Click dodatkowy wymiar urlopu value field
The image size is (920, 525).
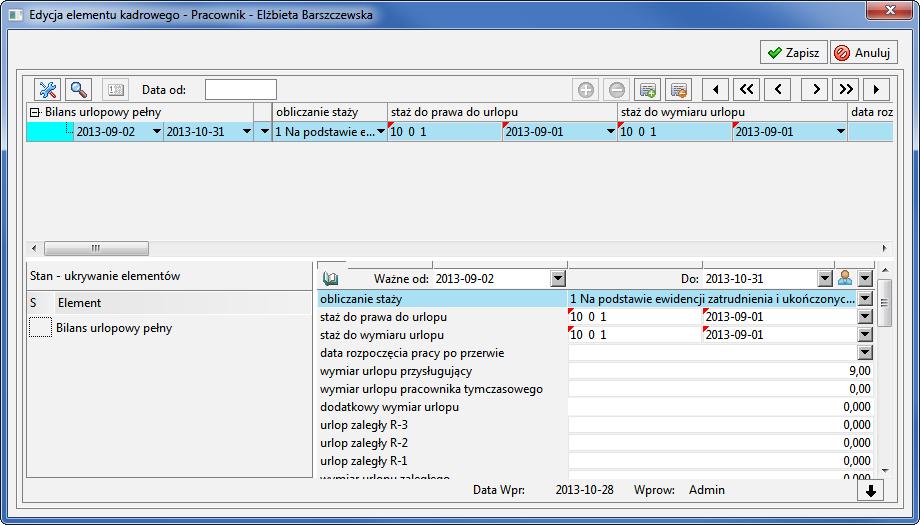tap(721, 407)
